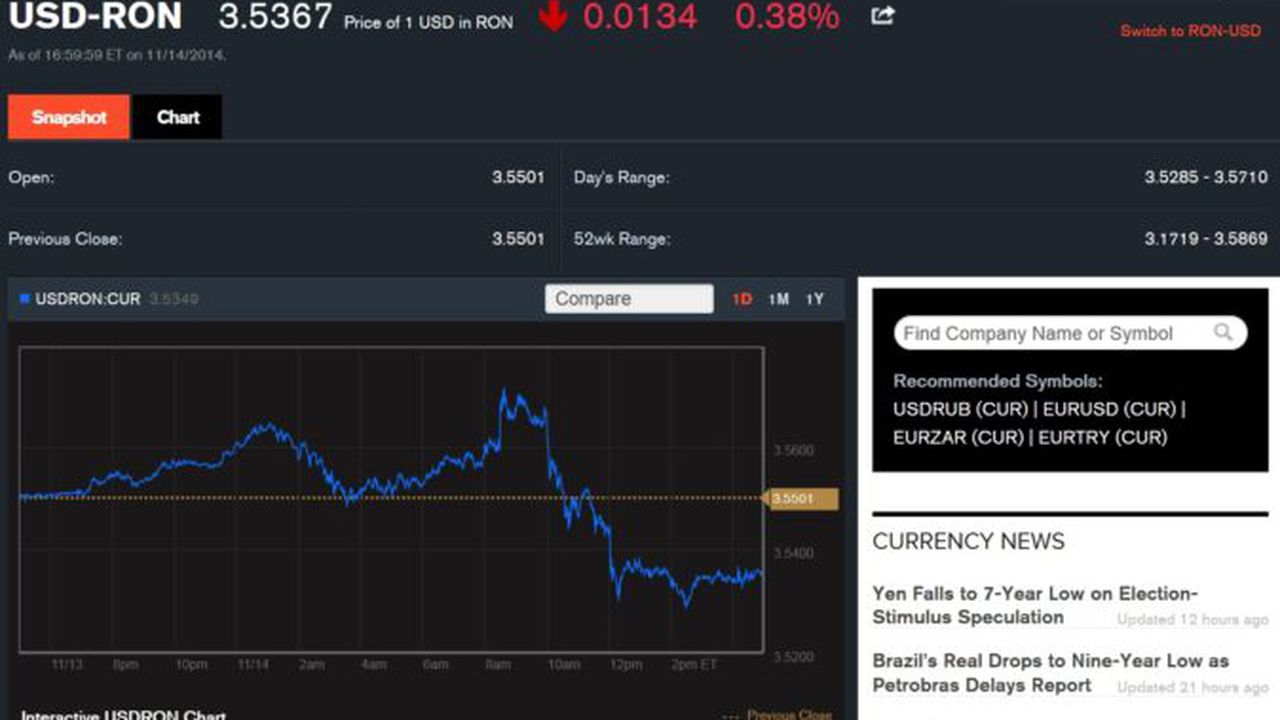Switch to the Snapshot tab
This screenshot has height=720, width=1280.
click(x=67, y=117)
